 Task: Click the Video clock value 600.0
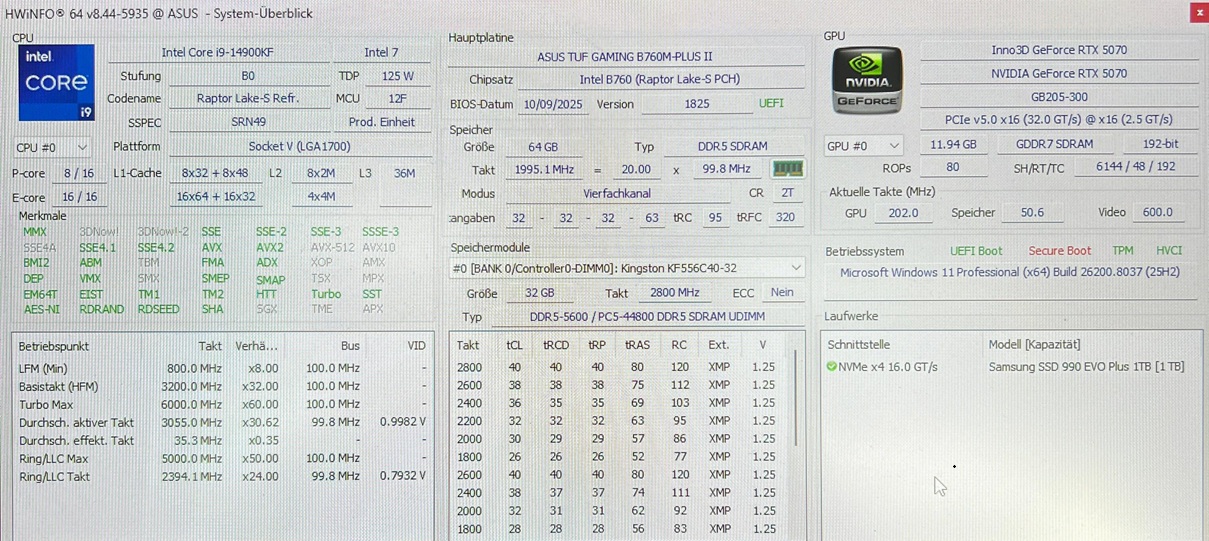click(1157, 213)
